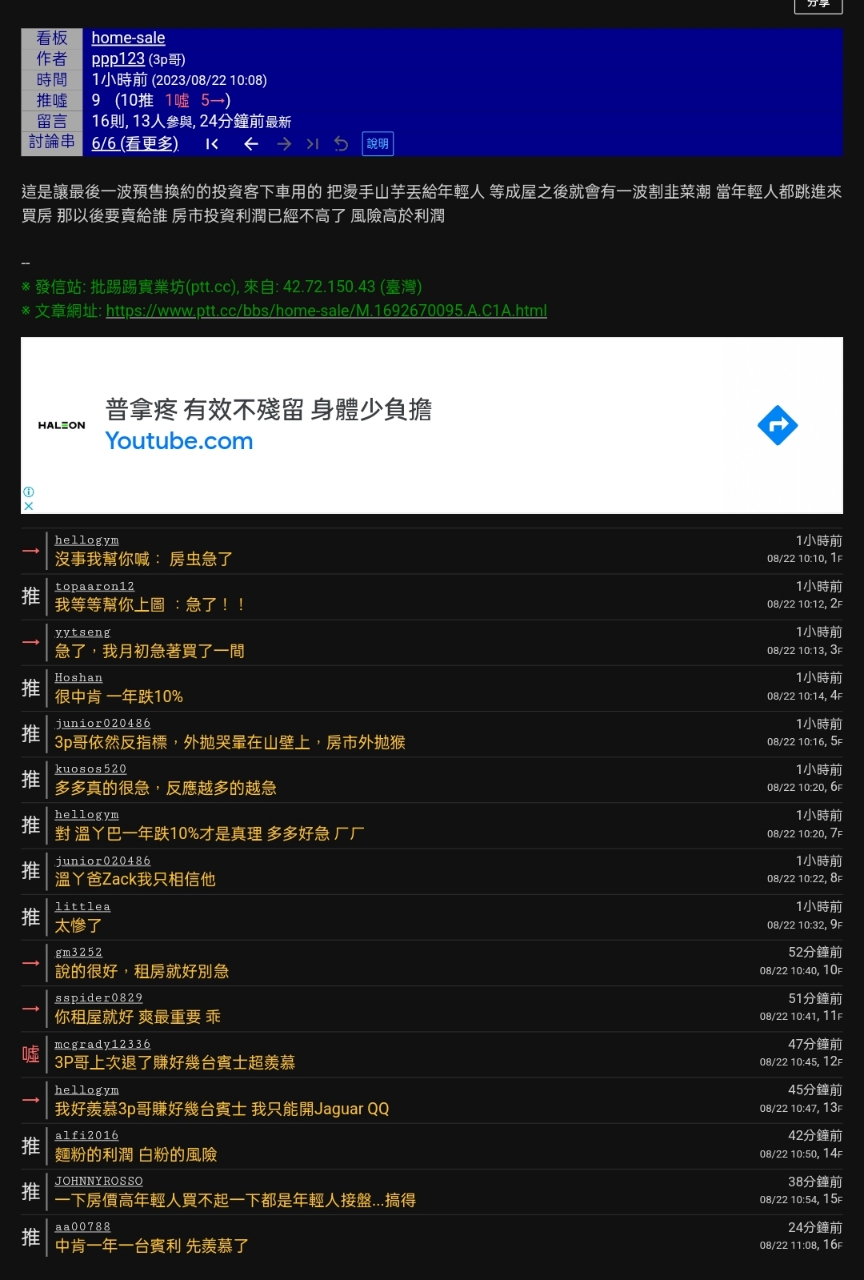Click the blue ad direction arrow icon
Image resolution: width=864 pixels, height=1280 pixels.
click(777, 425)
